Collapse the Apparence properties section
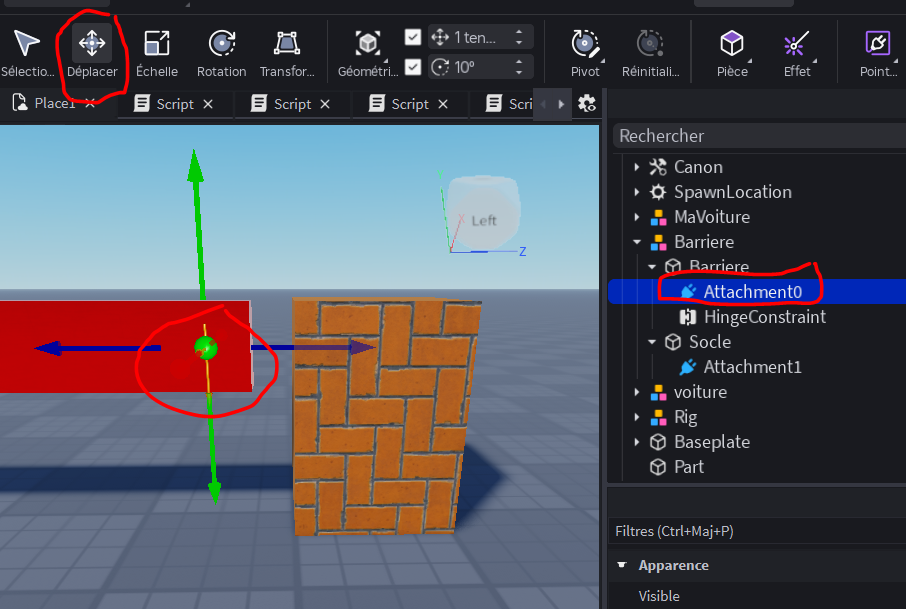This screenshot has height=609, width=906. (x=623, y=565)
